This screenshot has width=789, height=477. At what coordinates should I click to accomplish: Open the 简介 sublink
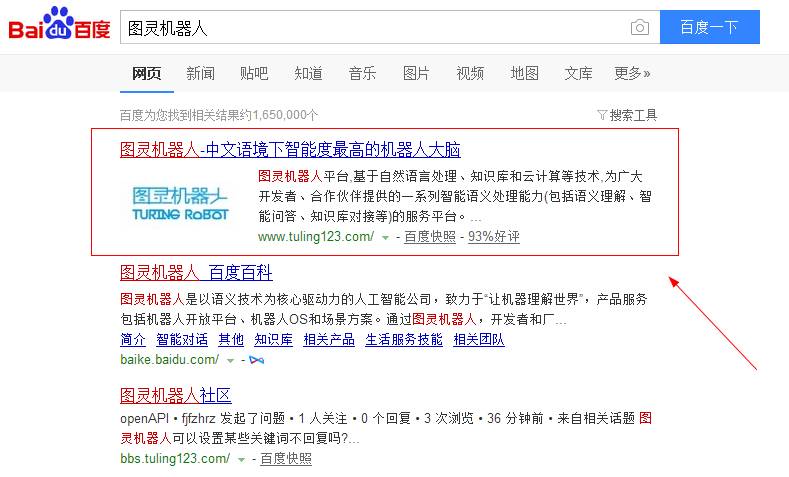(133, 340)
